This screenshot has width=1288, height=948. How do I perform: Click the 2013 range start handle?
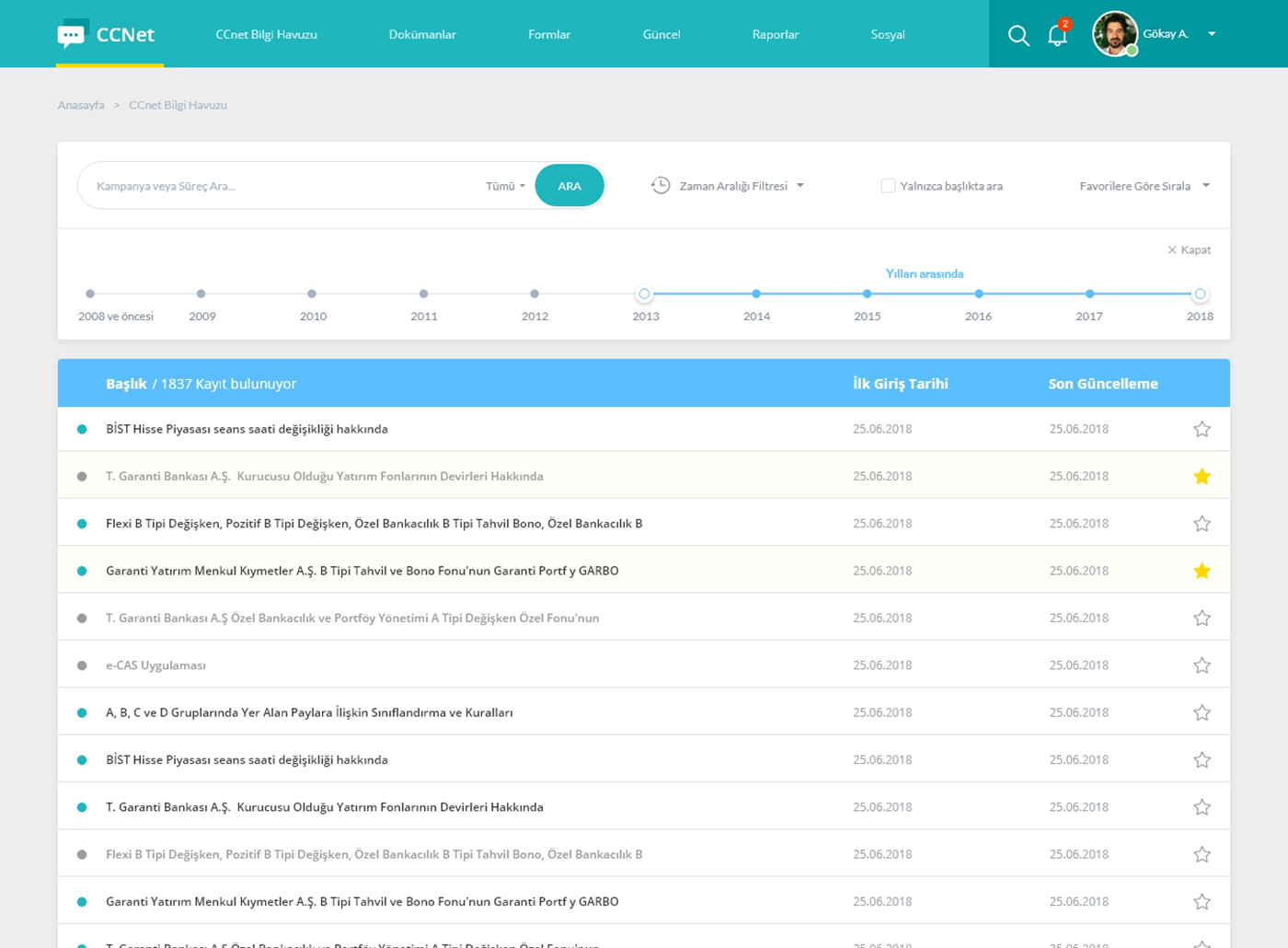(644, 294)
